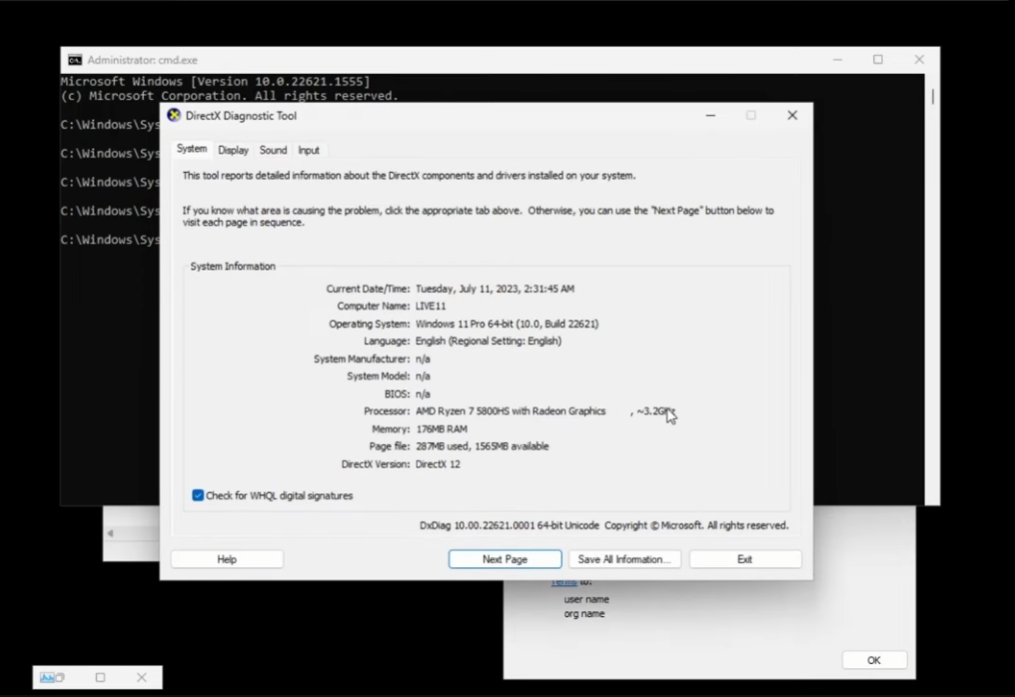Switch to the Display tab

click(233, 150)
